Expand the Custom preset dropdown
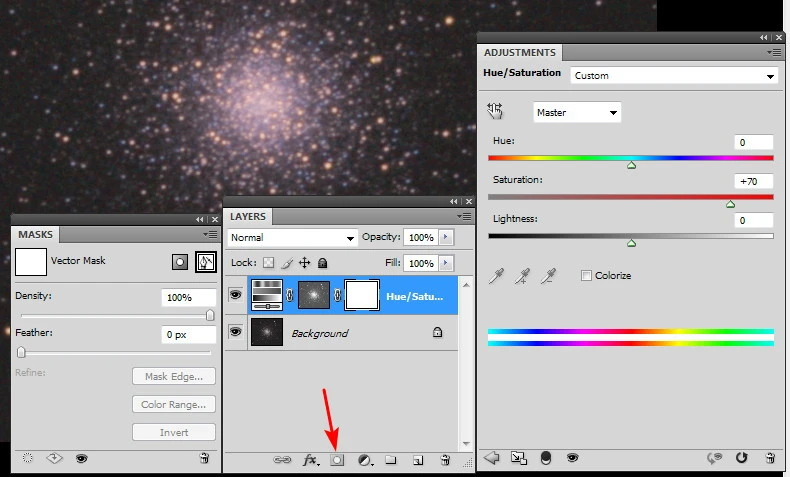 [673, 75]
